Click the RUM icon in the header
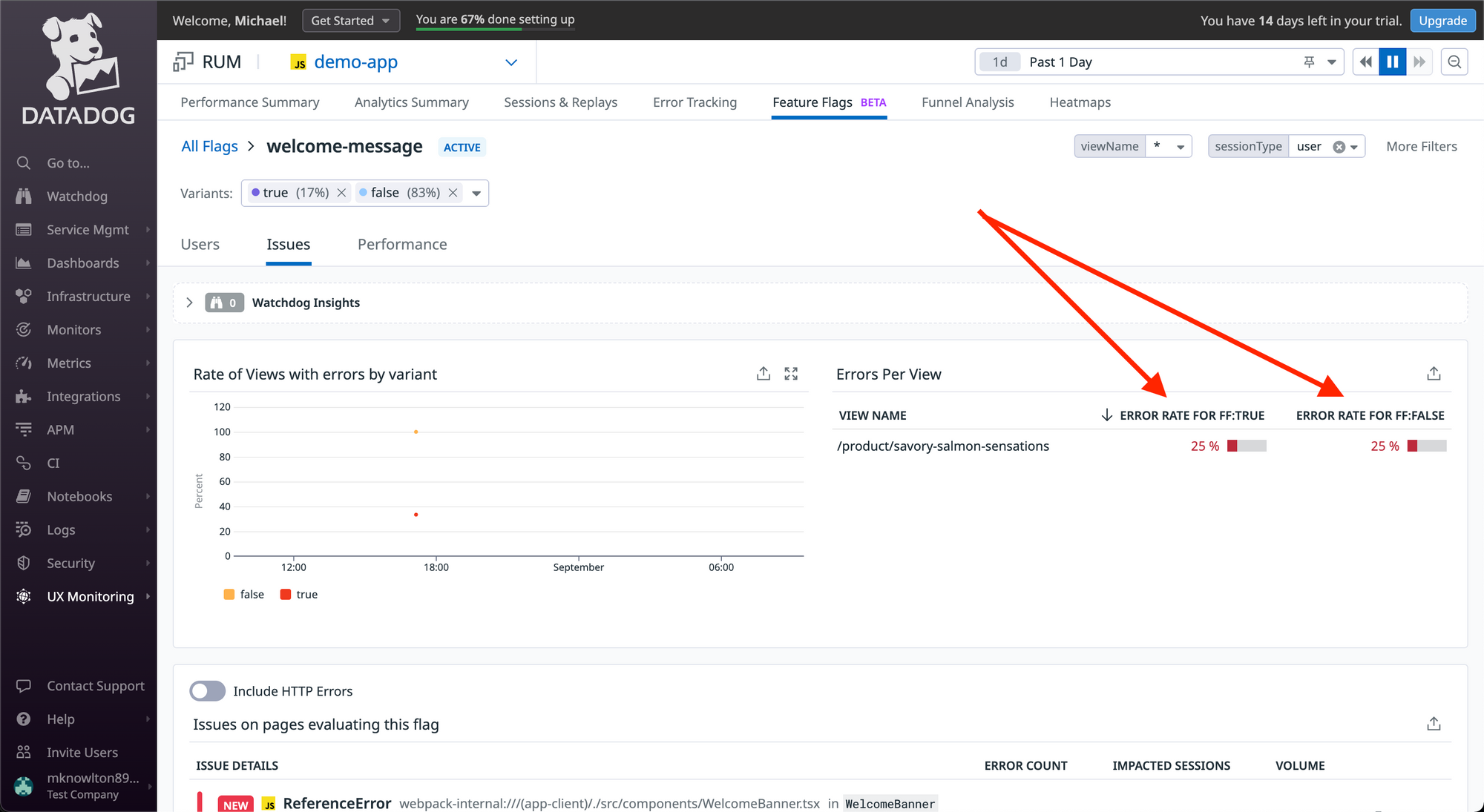The width and height of the screenshot is (1484, 812). (183, 61)
